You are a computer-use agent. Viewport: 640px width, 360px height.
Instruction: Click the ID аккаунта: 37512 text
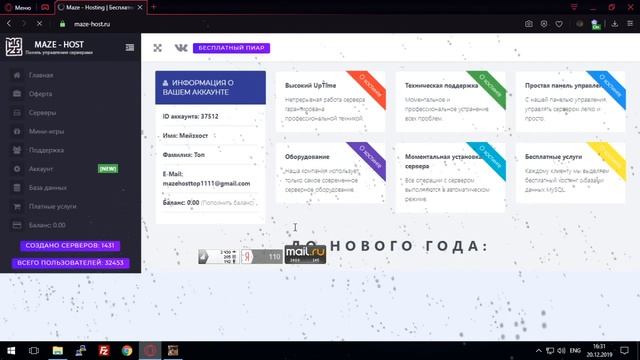click(x=191, y=117)
